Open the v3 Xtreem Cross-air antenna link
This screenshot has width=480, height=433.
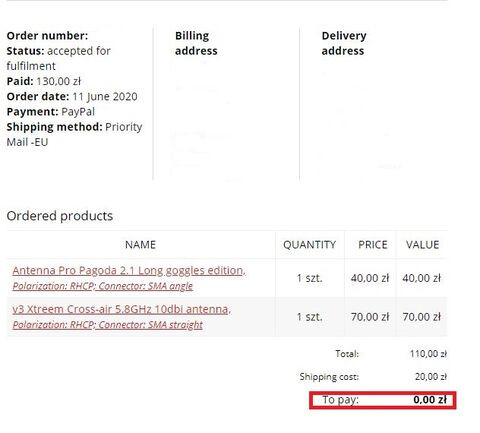[x=121, y=309]
